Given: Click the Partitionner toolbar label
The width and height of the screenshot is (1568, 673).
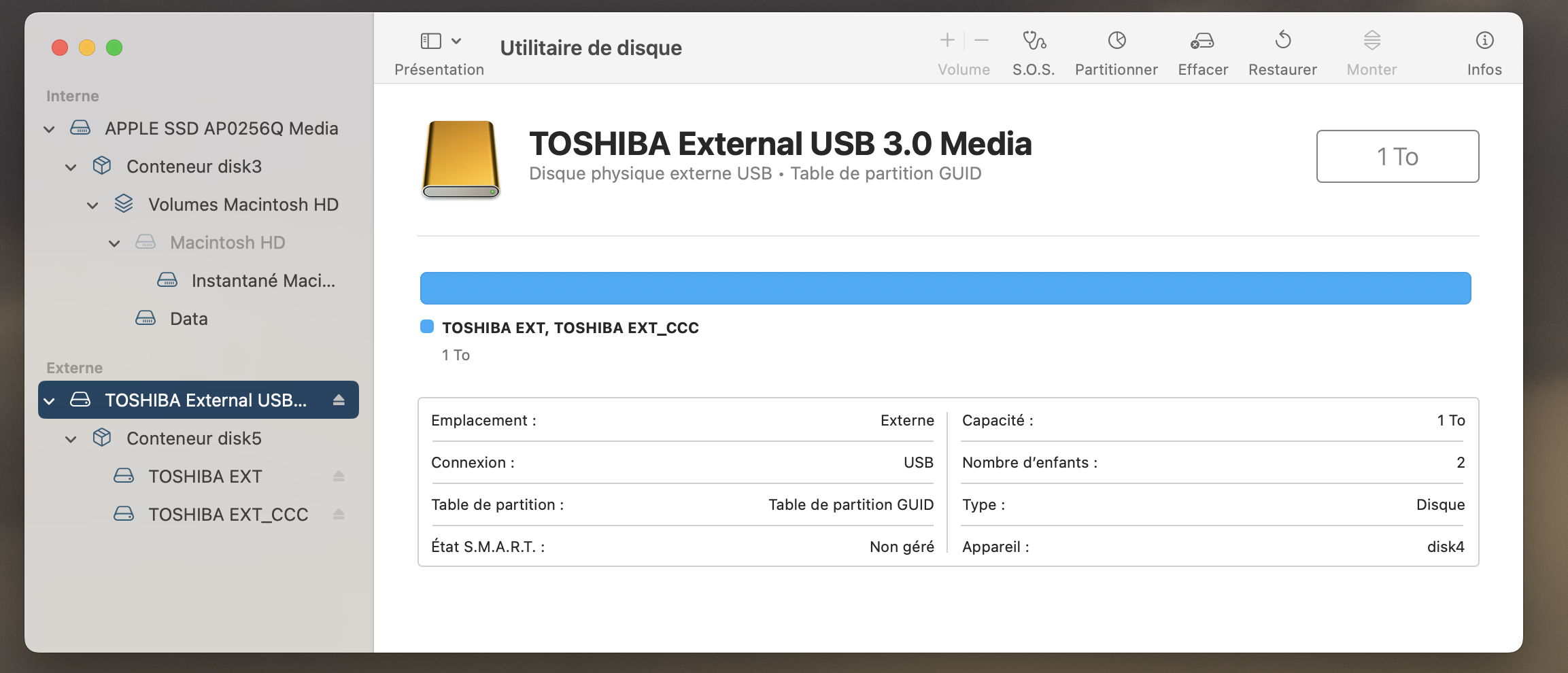Looking at the screenshot, I should 1117,69.
